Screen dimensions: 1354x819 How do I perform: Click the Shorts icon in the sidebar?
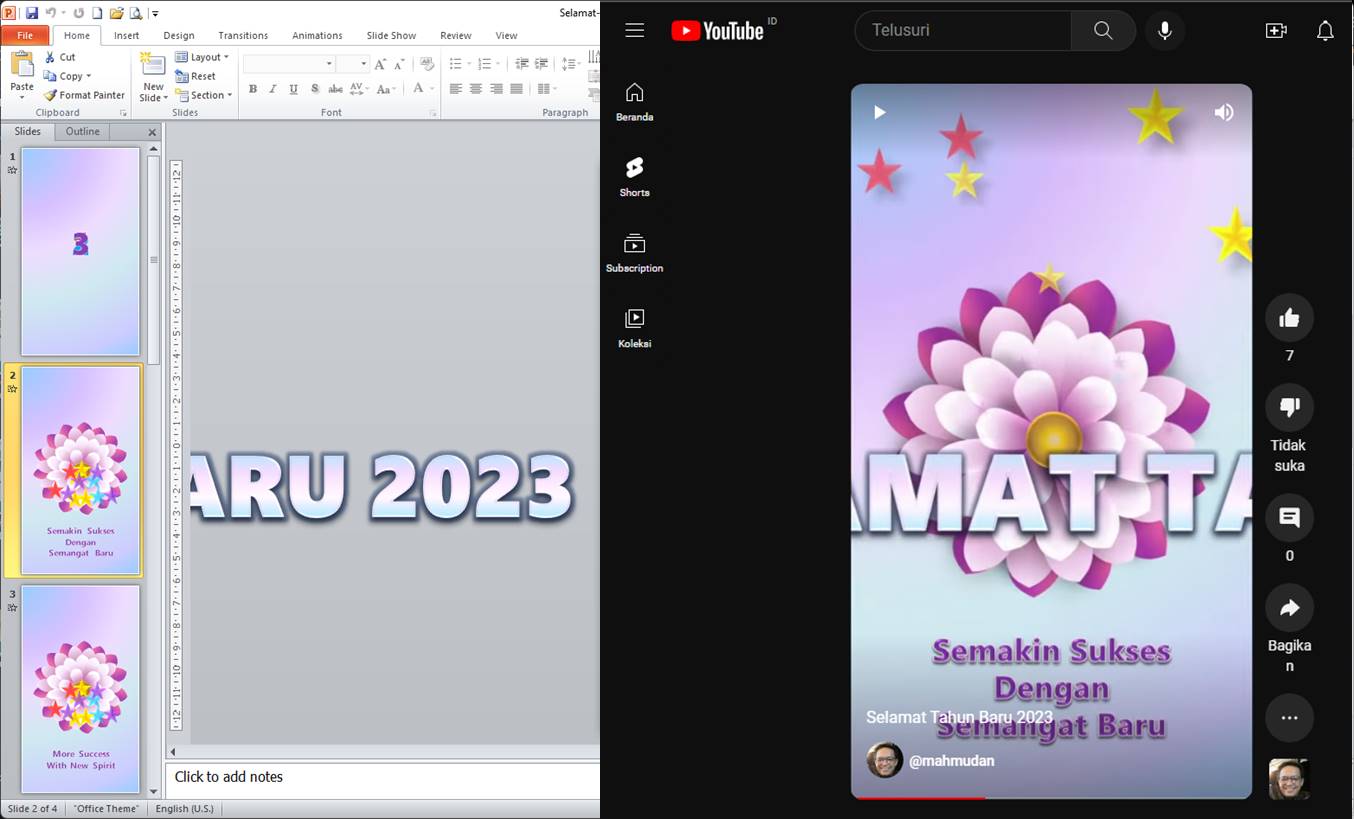pos(634,167)
